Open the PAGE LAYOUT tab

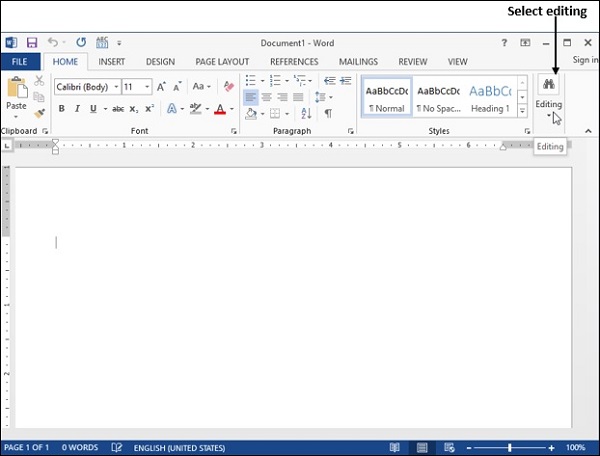coord(222,62)
